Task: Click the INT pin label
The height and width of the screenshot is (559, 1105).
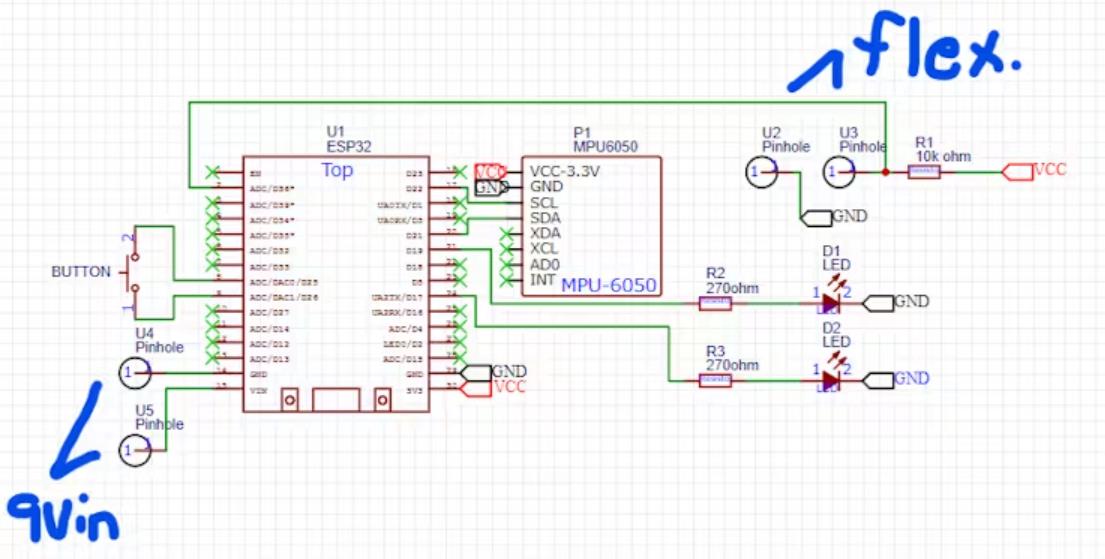Action: (541, 280)
